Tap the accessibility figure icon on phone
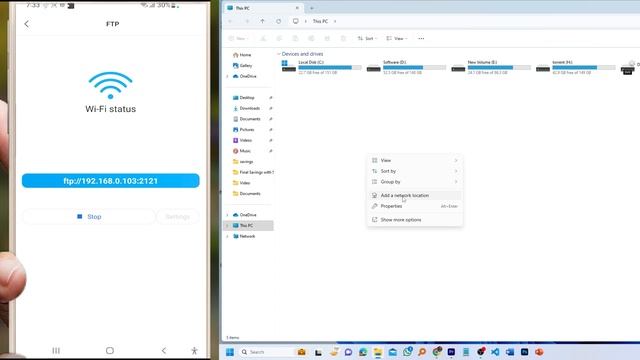Viewport: 640px width, 360px height. pos(194,351)
